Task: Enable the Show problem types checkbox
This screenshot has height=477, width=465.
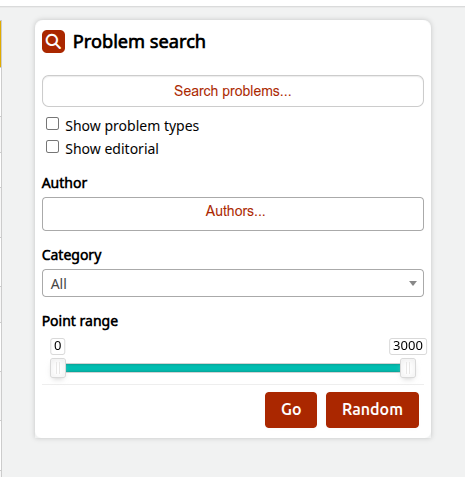Action: (52, 124)
